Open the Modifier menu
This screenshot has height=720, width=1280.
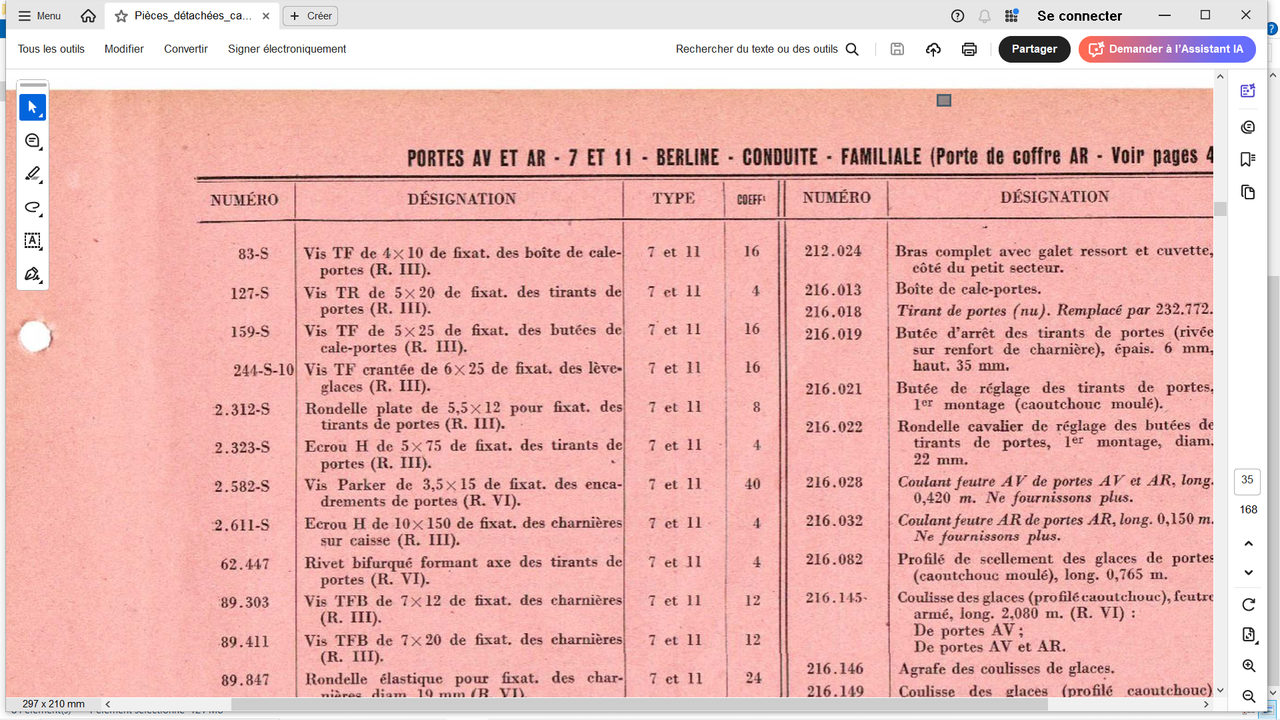click(x=124, y=49)
